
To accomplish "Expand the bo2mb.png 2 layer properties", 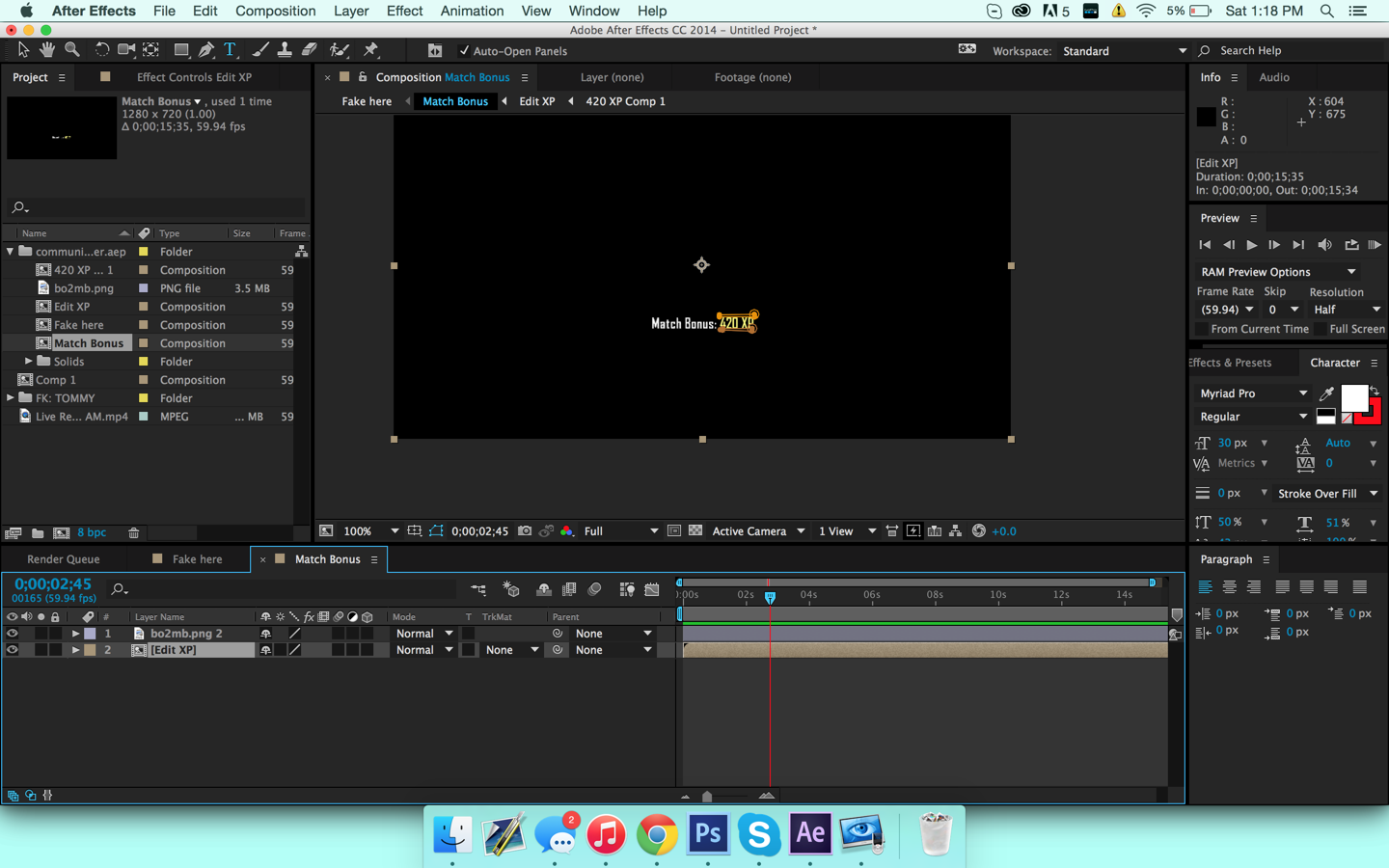I will point(75,634).
